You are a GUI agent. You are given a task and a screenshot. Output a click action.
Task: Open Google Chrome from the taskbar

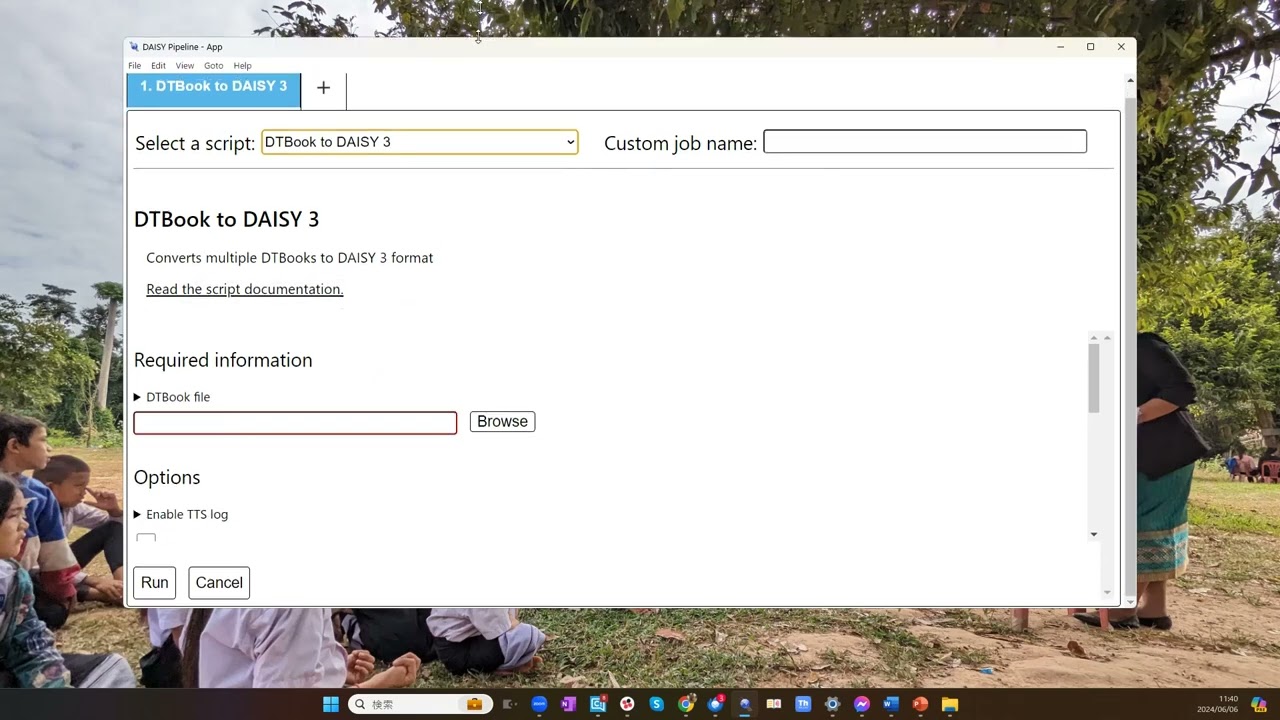coord(686,704)
